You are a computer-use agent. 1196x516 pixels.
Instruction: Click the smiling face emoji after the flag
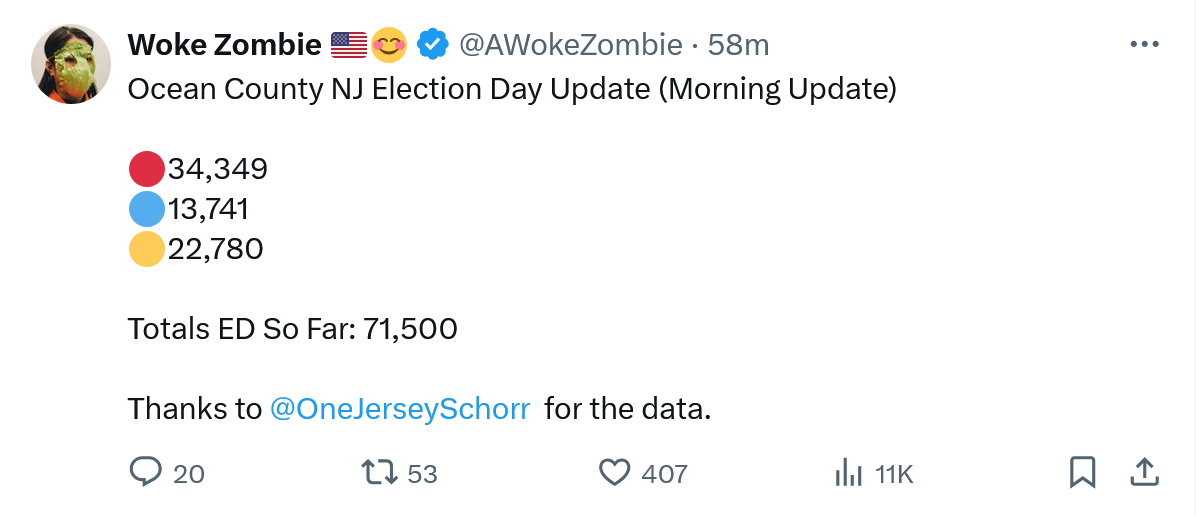click(389, 45)
